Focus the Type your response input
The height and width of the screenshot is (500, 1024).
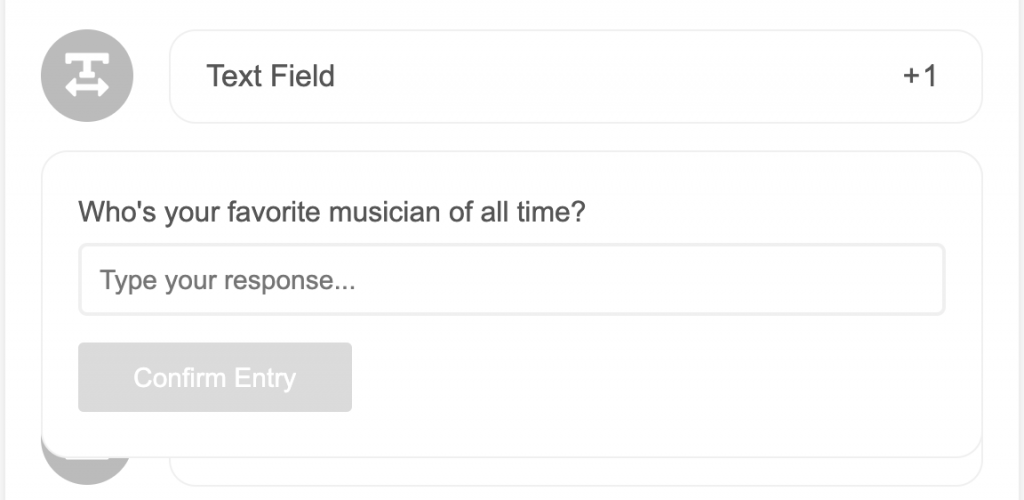(x=511, y=280)
